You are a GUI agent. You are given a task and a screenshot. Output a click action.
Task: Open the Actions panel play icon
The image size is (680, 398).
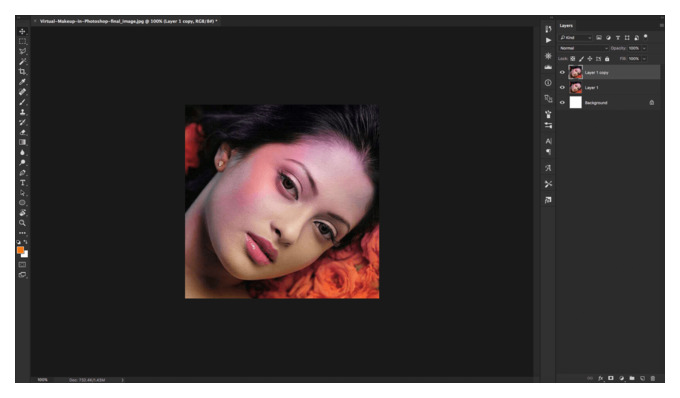548,40
